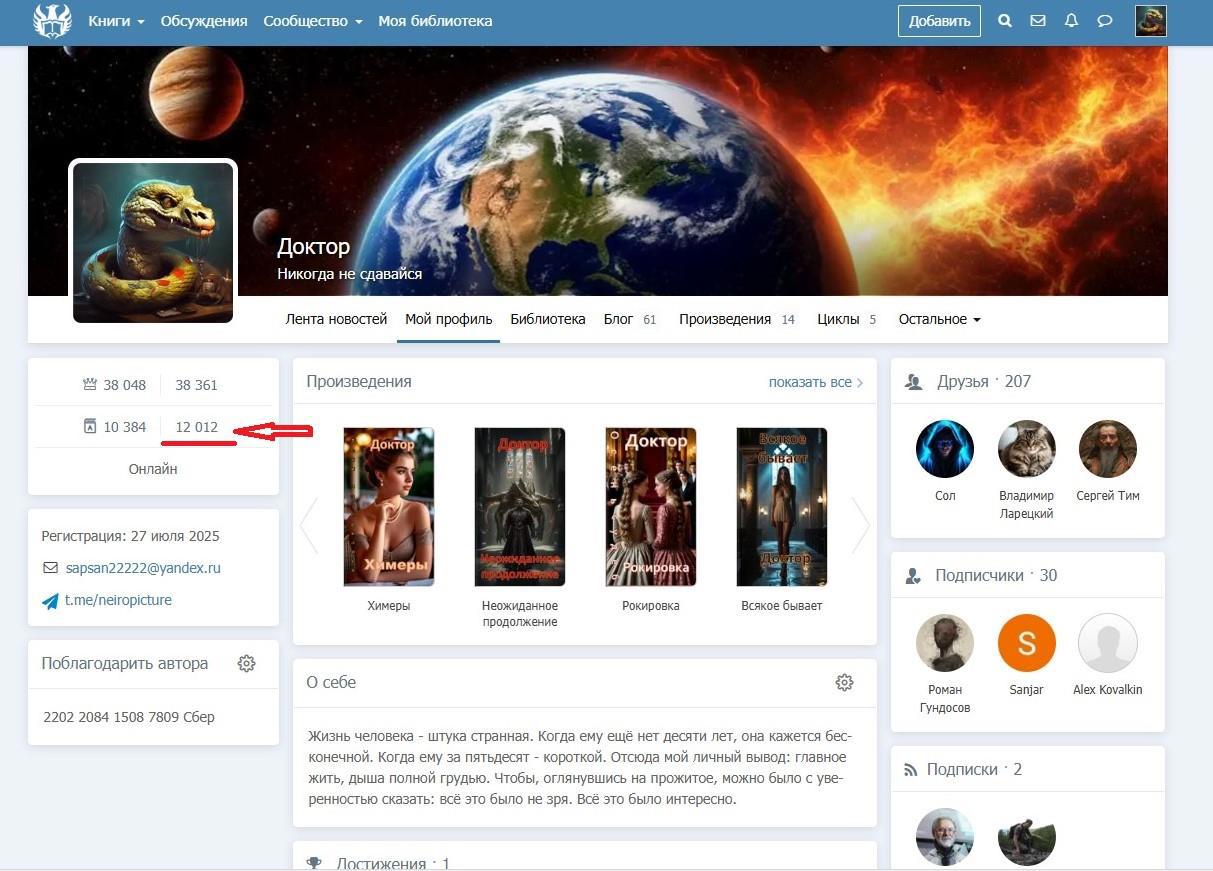Open the Подписки 2 heading
This screenshot has height=871, width=1213.
[x=974, y=769]
